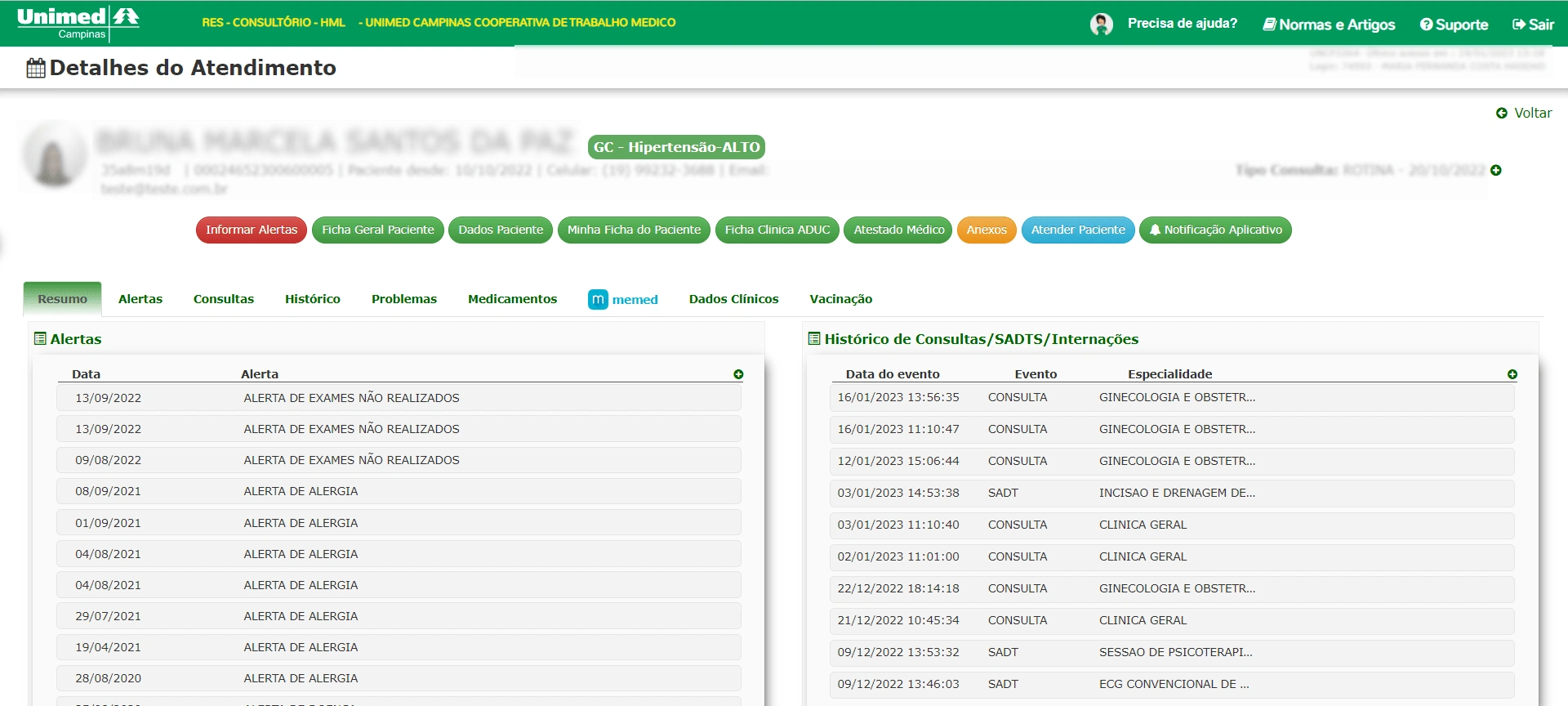Open the Suporte link
This screenshot has width=1568, height=706.
[x=1454, y=25]
